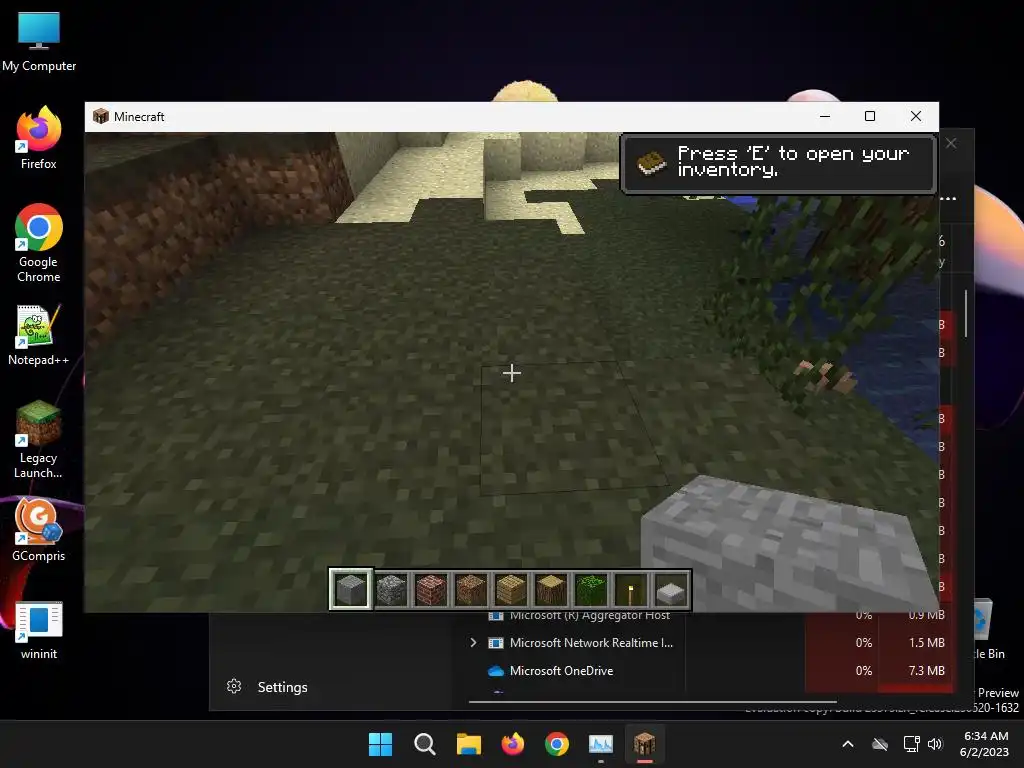Click Task Manager's three-dots more menu
1024x768 pixels.
[950, 199]
